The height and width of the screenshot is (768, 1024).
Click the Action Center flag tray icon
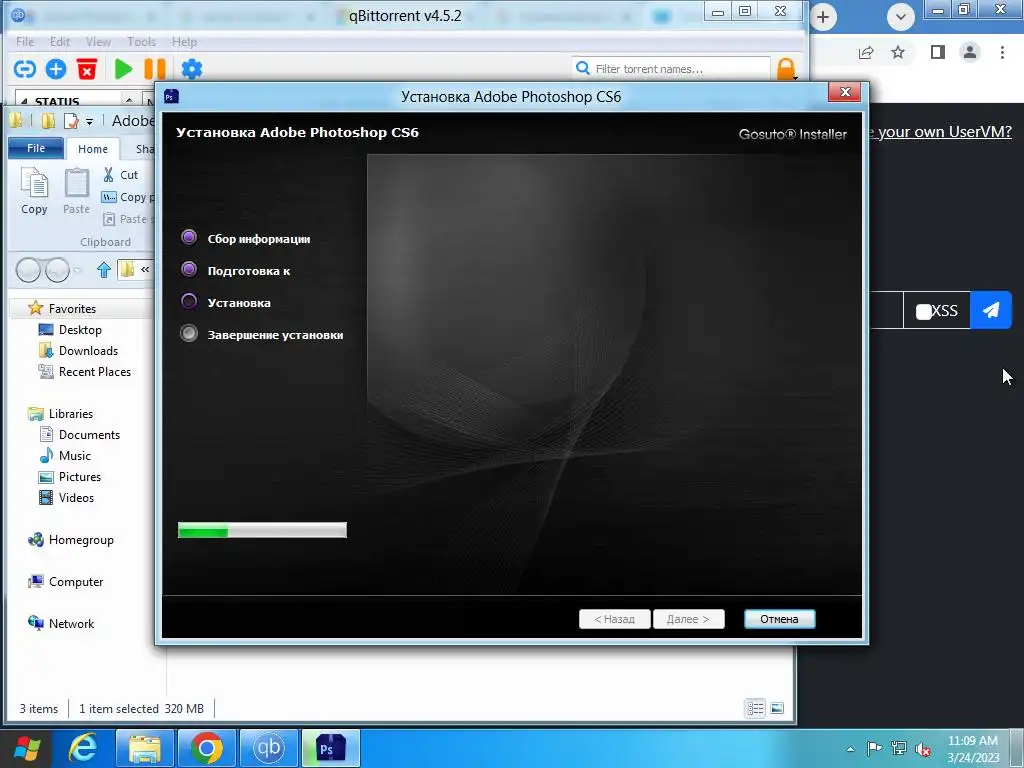pos(874,748)
